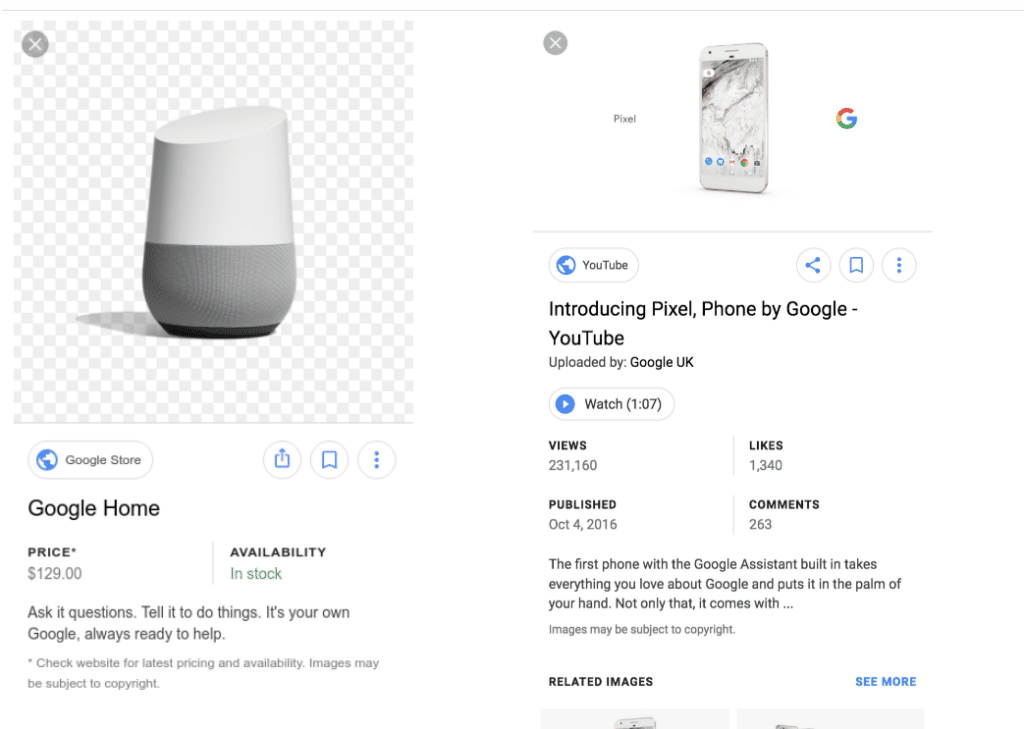Screen dimensions: 1024x729
Task: Dismiss the Google Home panel with its X icon
Action: coord(34,44)
